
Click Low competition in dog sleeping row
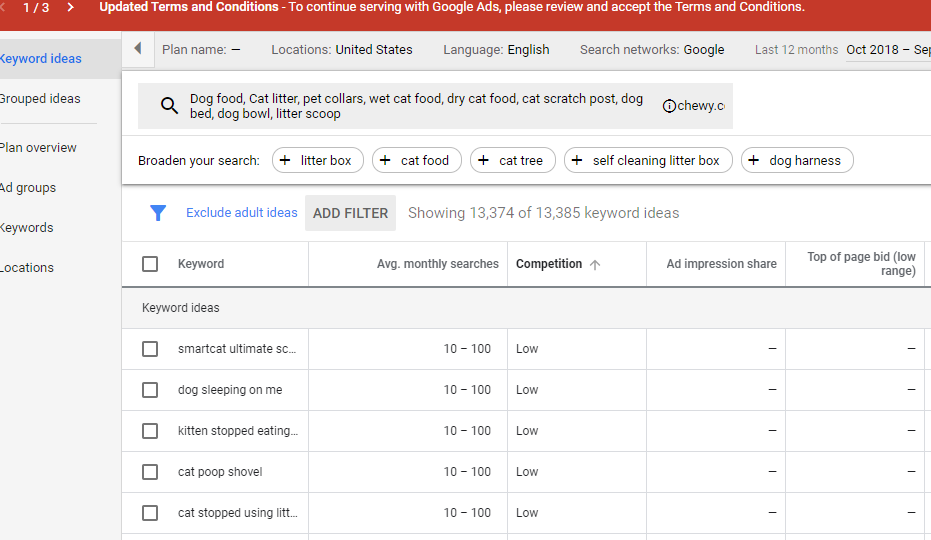tap(527, 390)
